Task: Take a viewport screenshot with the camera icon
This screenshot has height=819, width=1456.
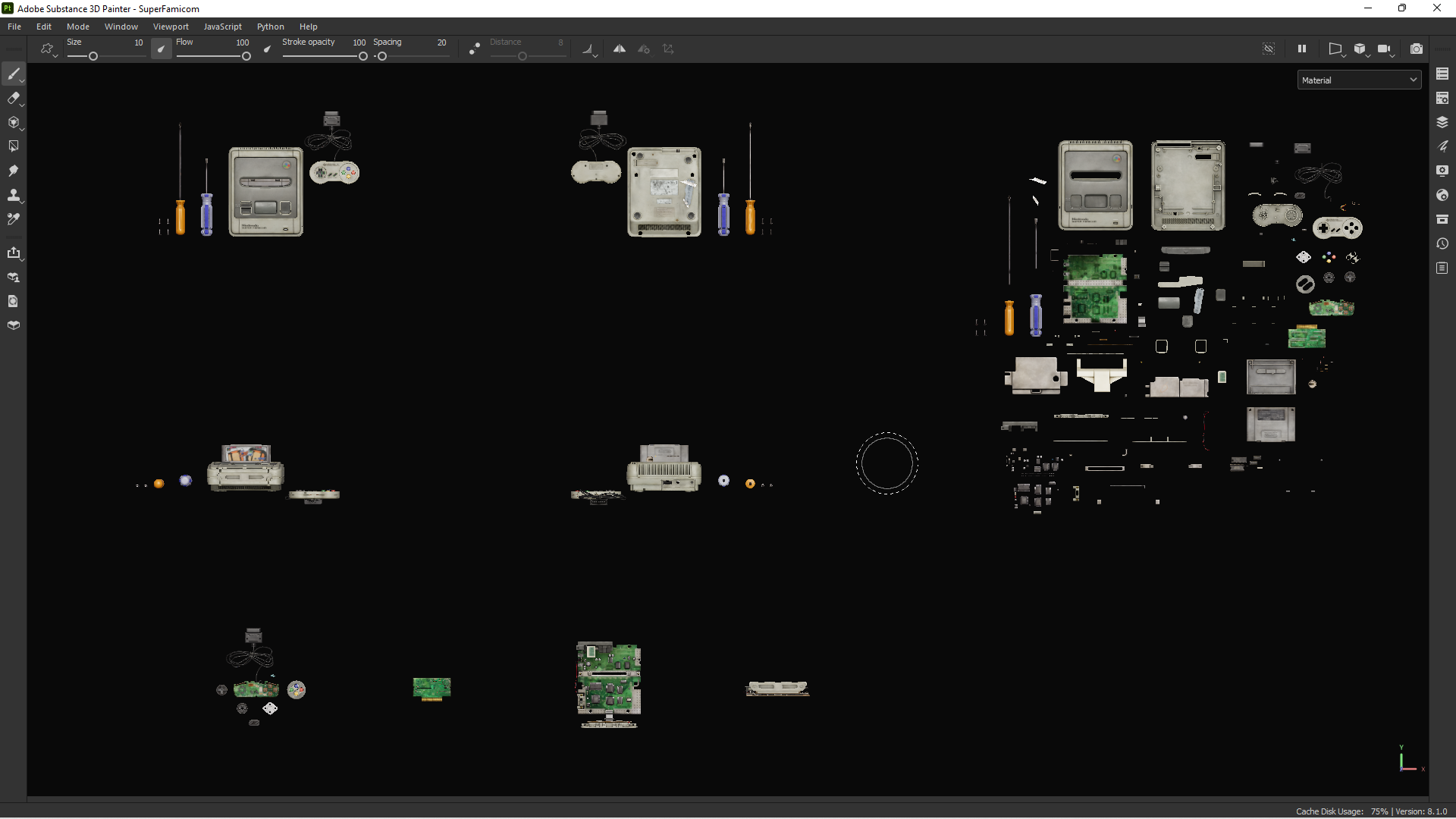Action: coord(1417,49)
